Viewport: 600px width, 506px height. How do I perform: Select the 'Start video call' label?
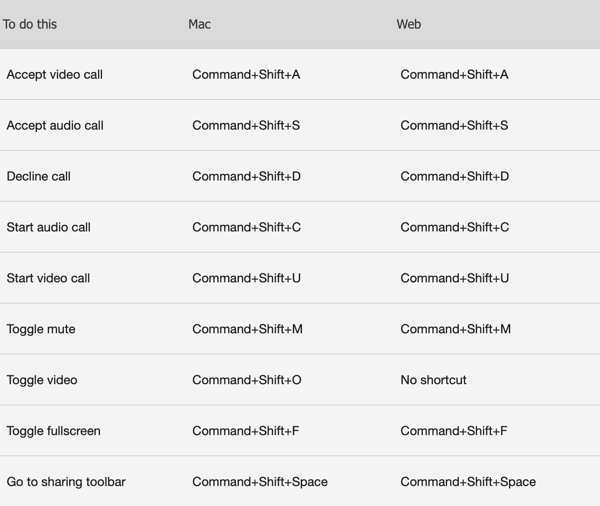[48, 278]
